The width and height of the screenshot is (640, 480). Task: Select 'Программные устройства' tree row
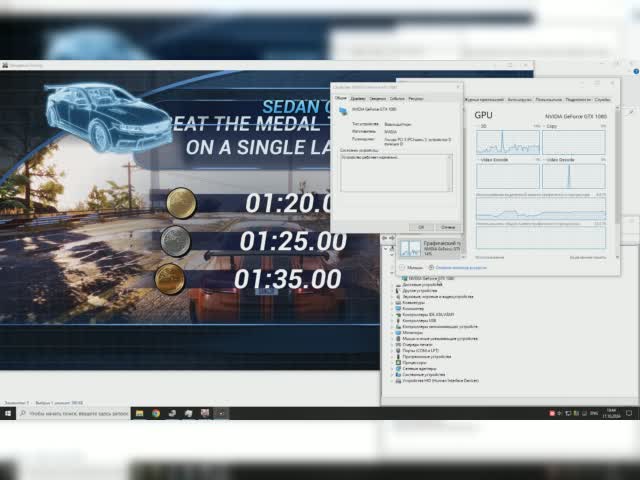tap(427, 356)
